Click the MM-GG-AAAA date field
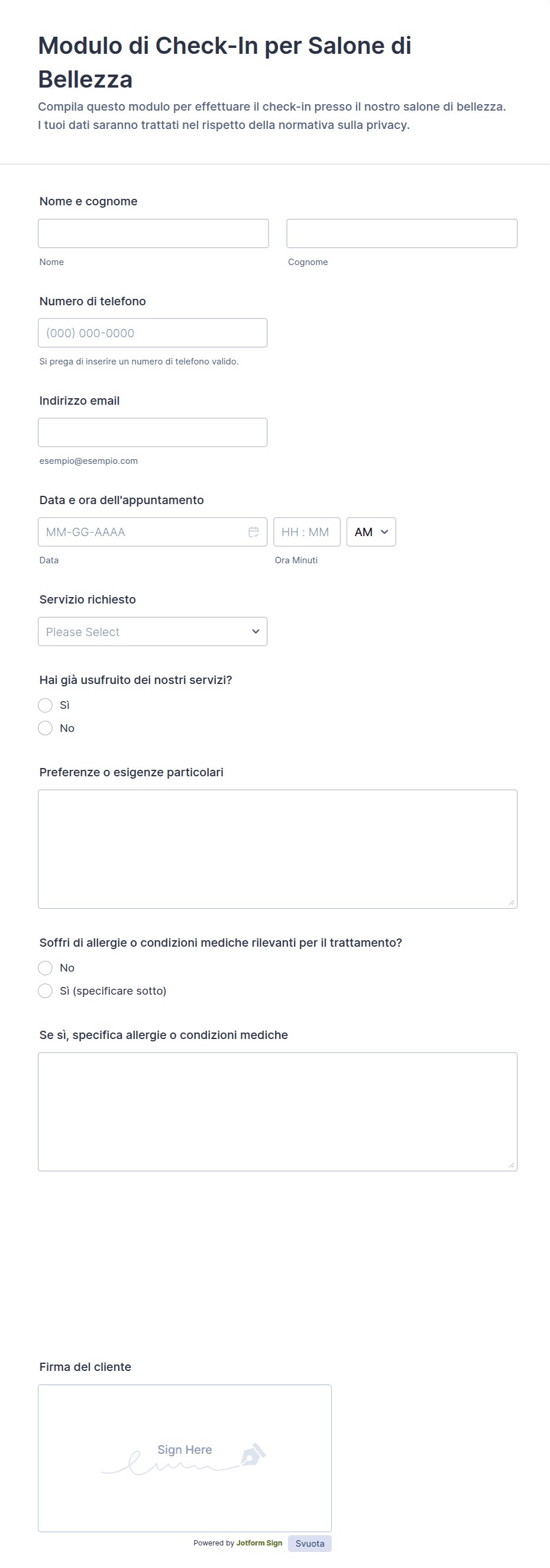 coord(140,531)
